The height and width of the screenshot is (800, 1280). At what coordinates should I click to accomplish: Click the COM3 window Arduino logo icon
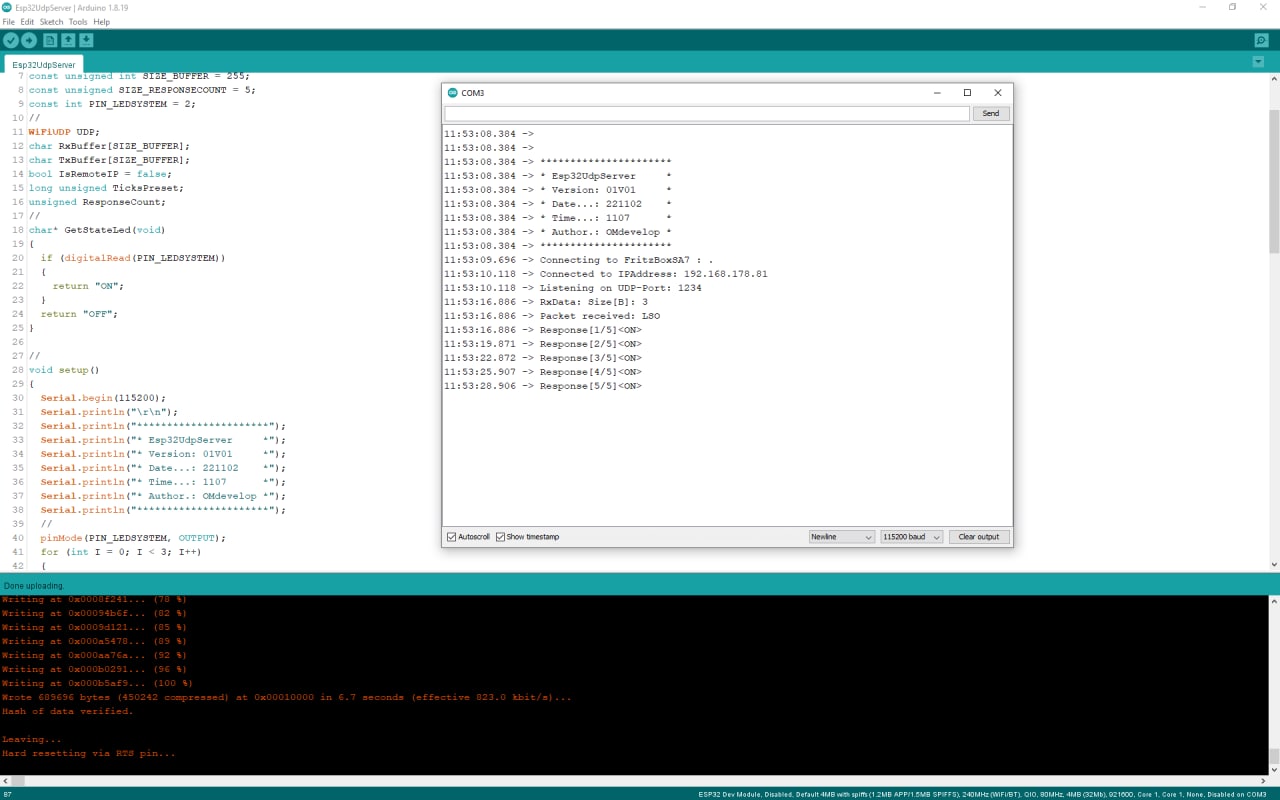(x=453, y=93)
